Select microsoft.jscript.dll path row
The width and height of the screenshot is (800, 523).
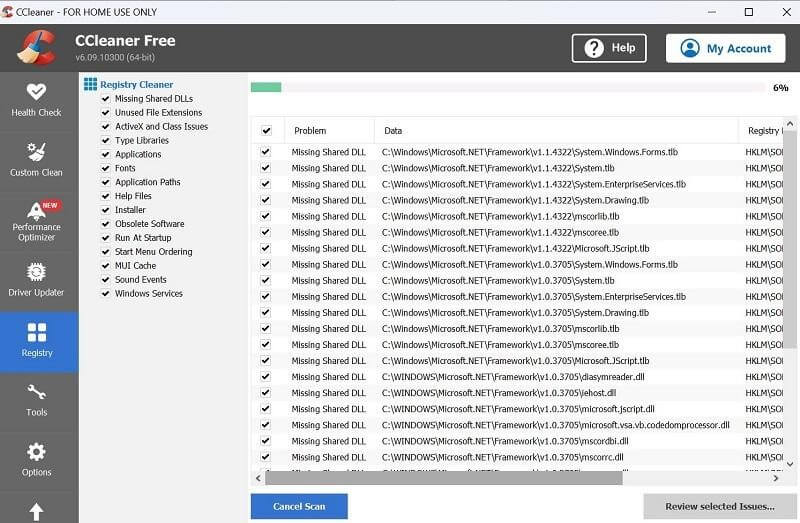tap(518, 409)
